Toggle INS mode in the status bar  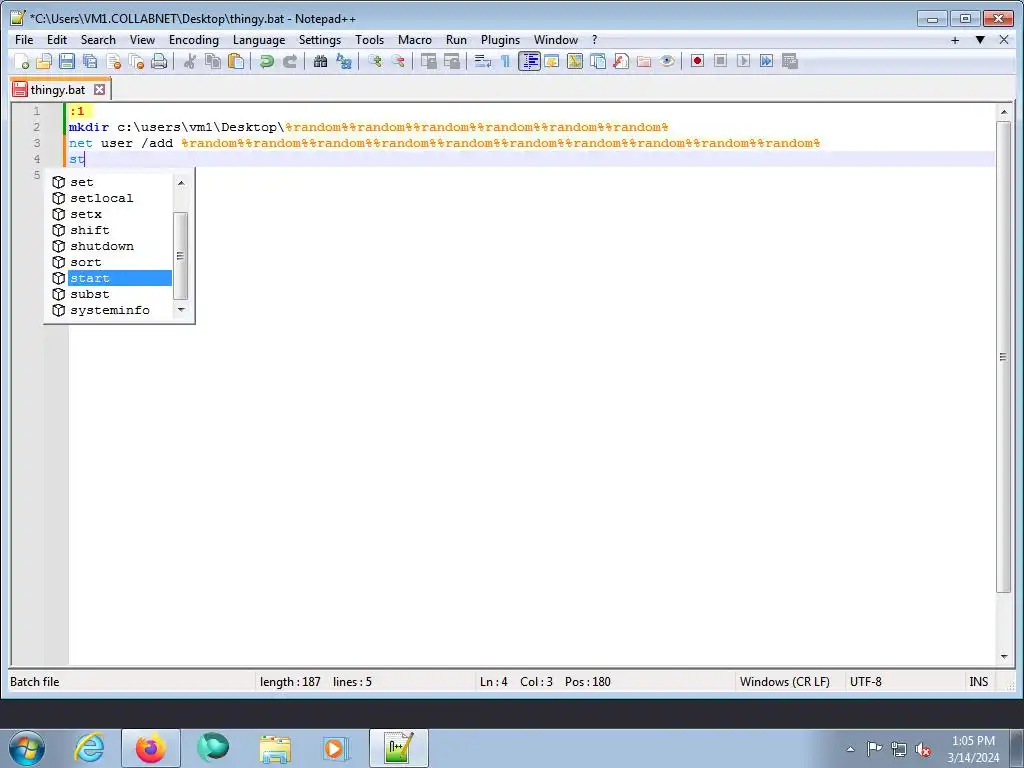(x=978, y=682)
